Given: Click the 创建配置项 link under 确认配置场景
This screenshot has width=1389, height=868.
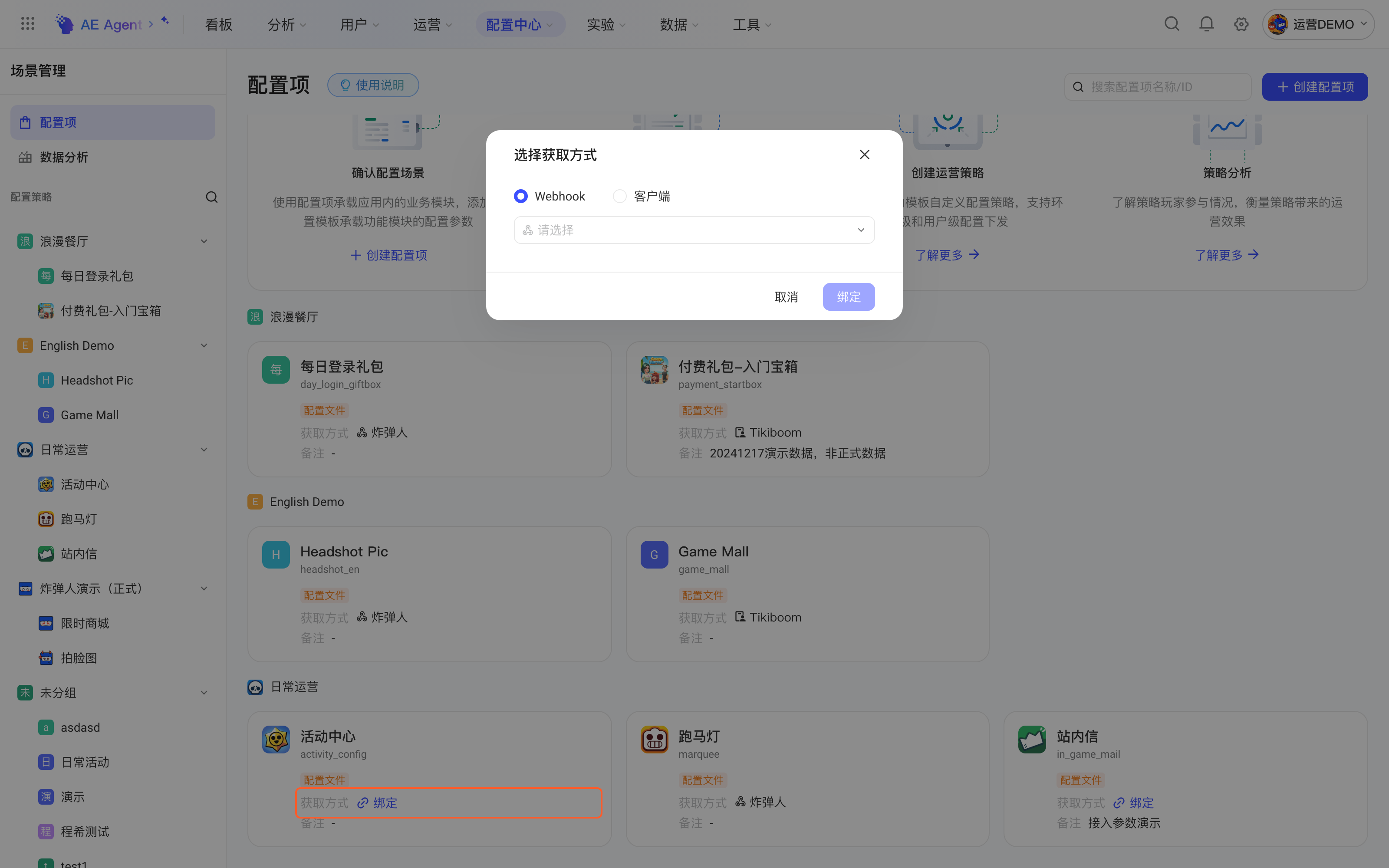Looking at the screenshot, I should pyautogui.click(x=388, y=255).
